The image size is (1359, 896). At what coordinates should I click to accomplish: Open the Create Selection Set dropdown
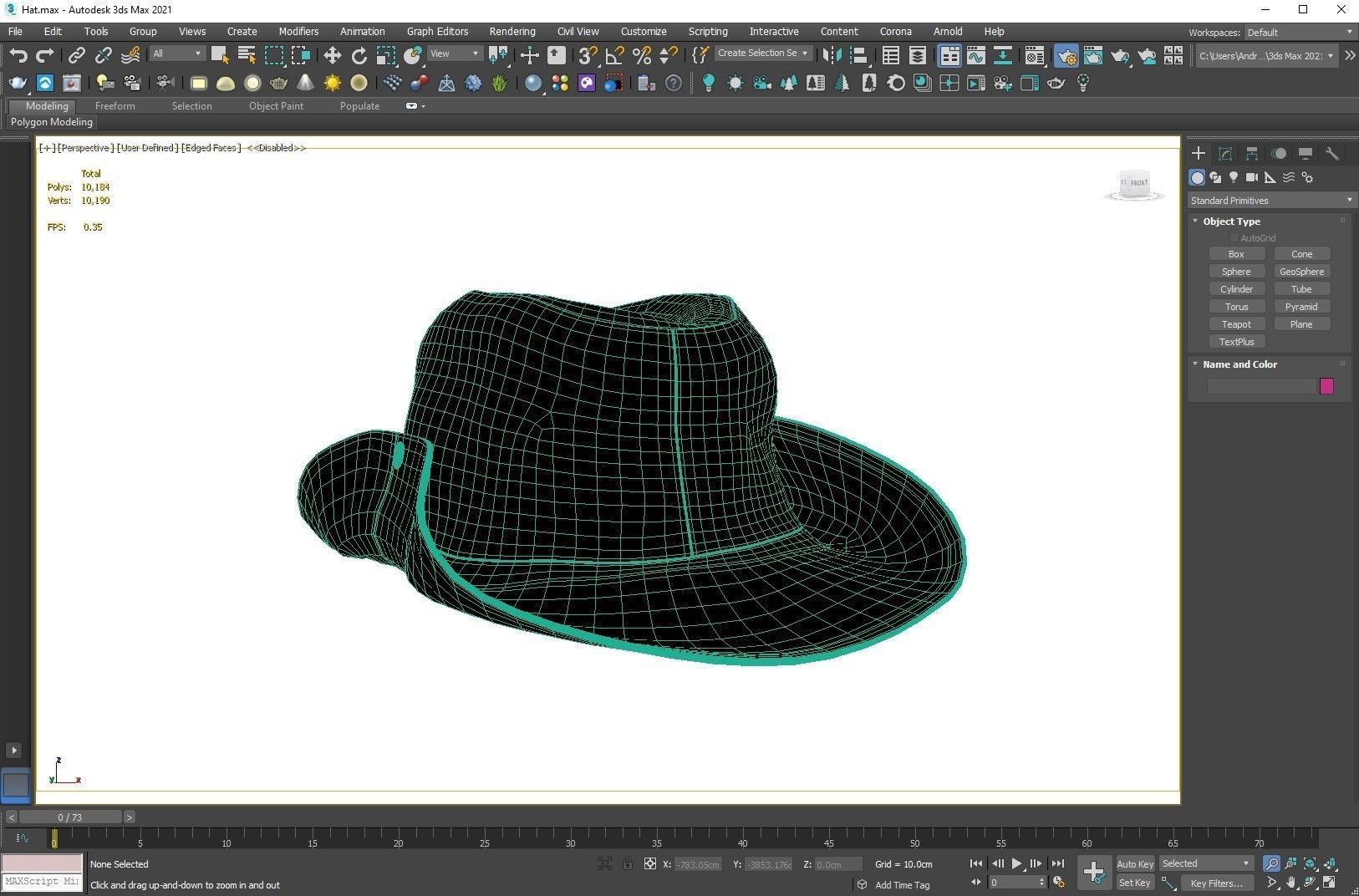coord(763,53)
